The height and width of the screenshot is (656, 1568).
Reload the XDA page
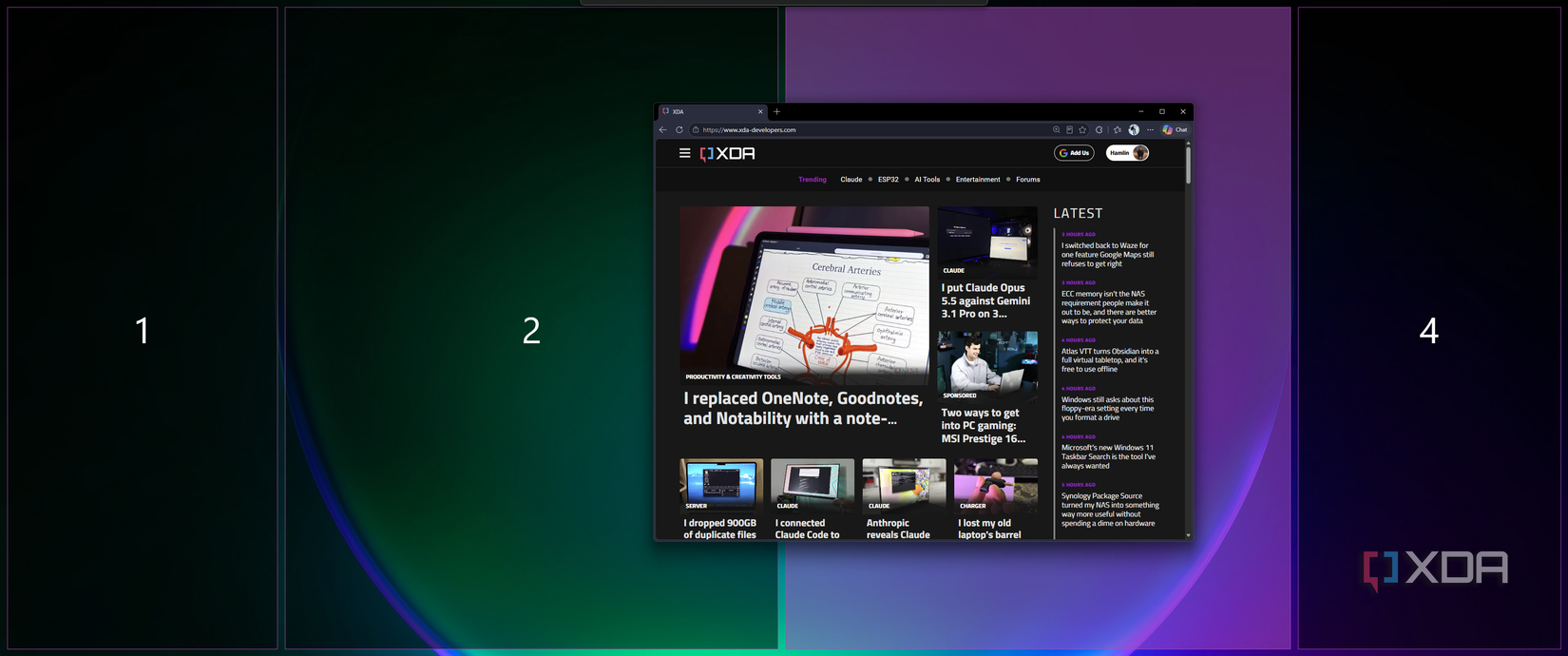click(x=679, y=130)
